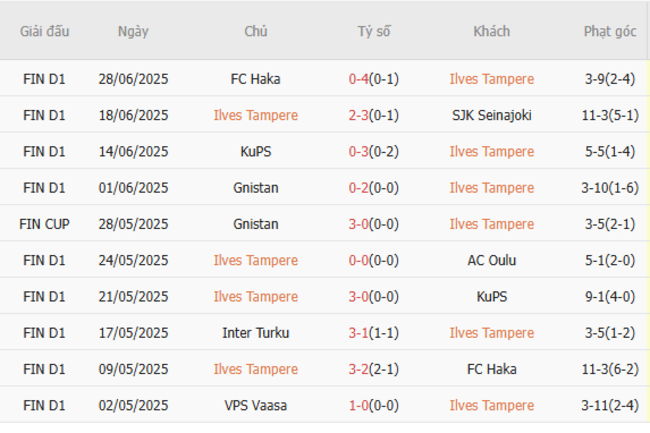Open the VPS Vaasa team link
650x433 pixels.
coord(255,405)
